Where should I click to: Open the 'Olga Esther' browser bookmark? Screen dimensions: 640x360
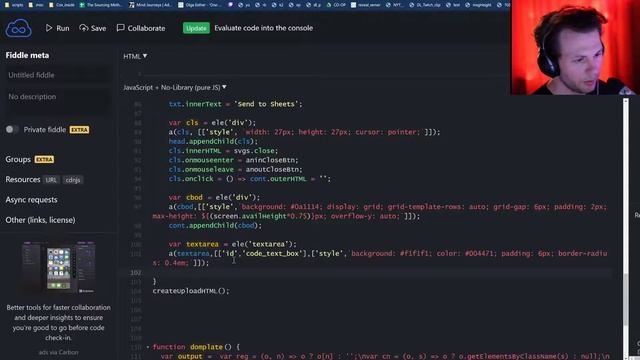tap(199, 5)
